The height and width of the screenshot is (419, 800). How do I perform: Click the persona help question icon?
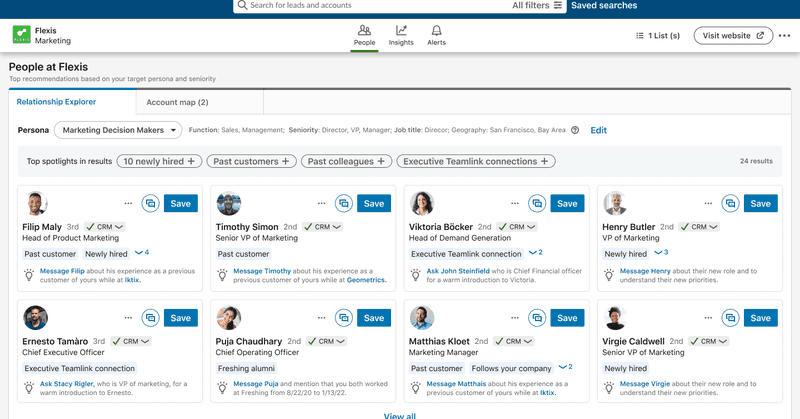coord(575,130)
